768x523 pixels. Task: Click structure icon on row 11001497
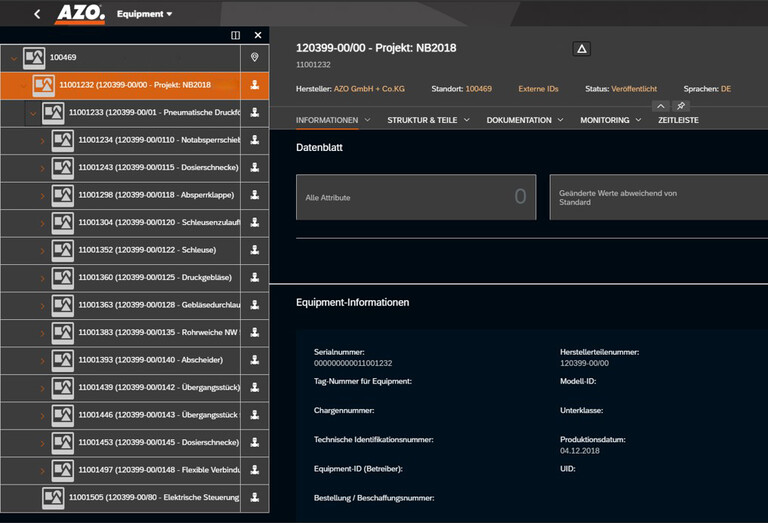[255, 469]
